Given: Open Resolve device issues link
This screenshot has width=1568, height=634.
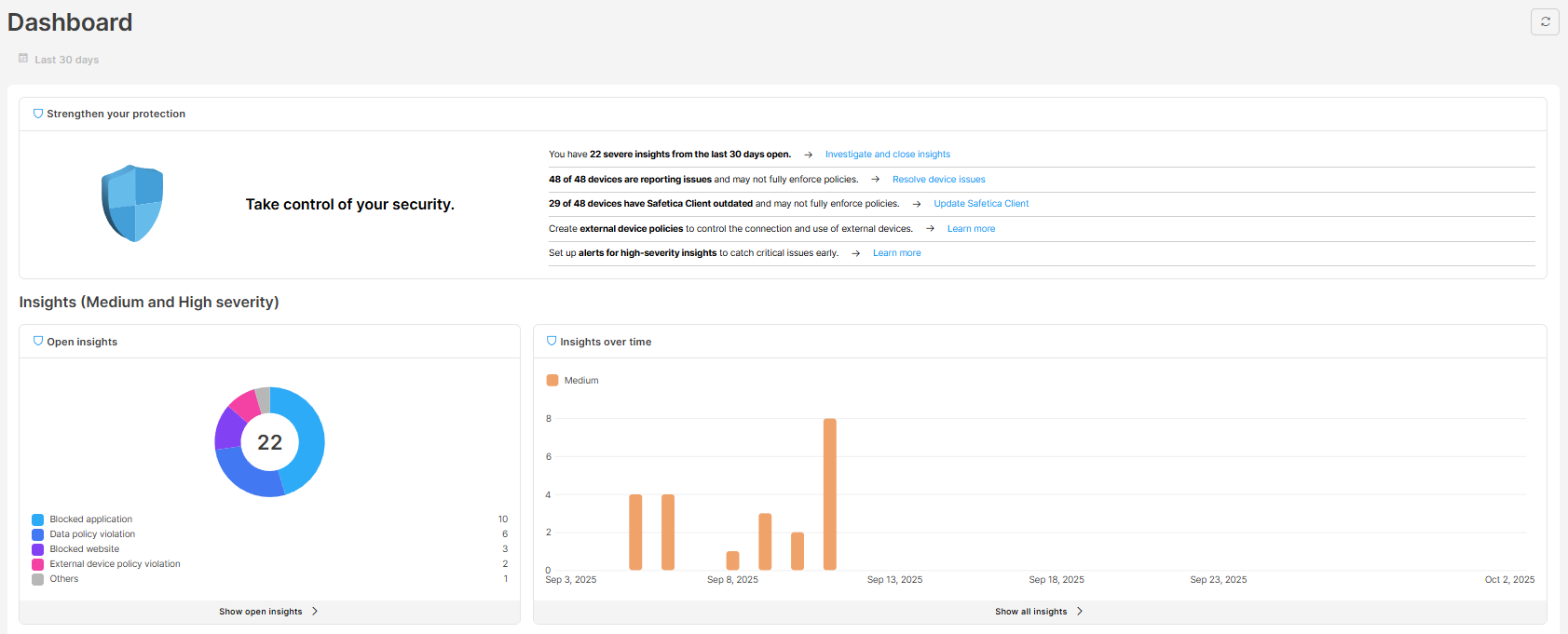Looking at the screenshot, I should [x=938, y=180].
